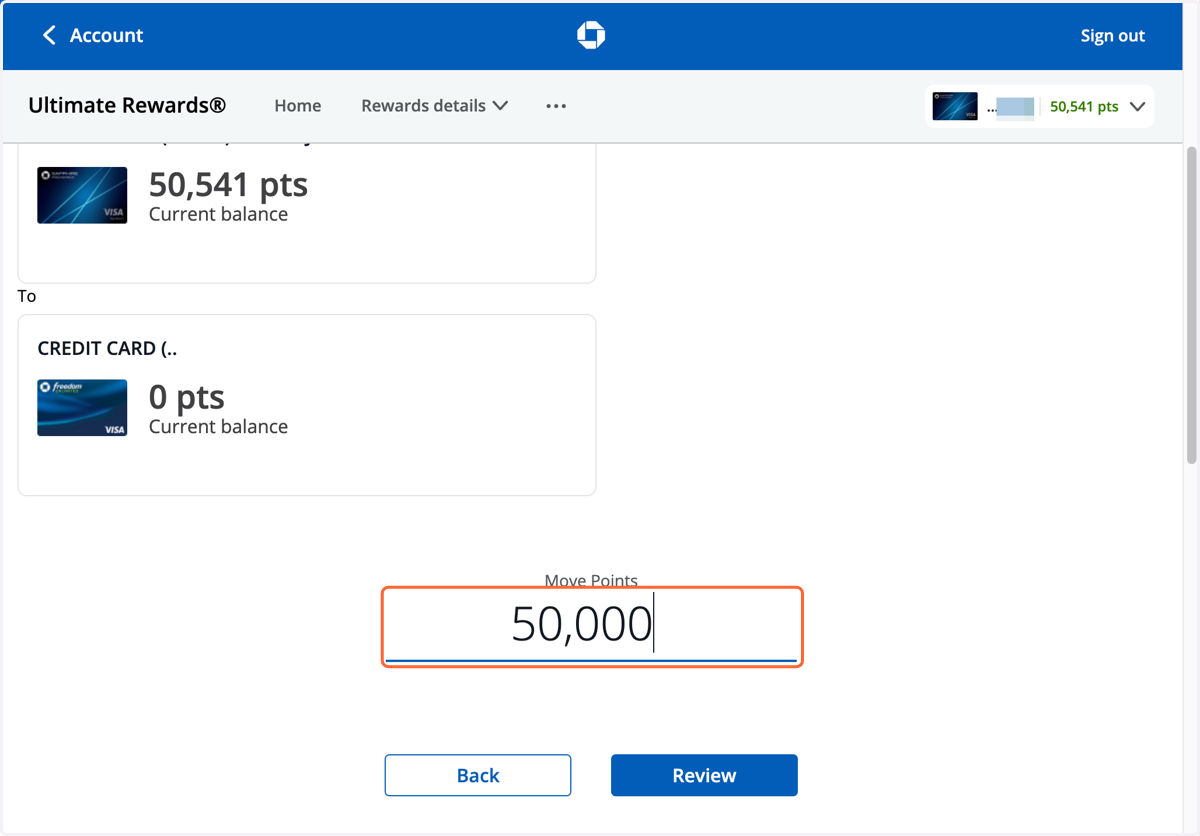1200x836 pixels.
Task: Click the 50,541 pts balance text
Action: (x=228, y=184)
